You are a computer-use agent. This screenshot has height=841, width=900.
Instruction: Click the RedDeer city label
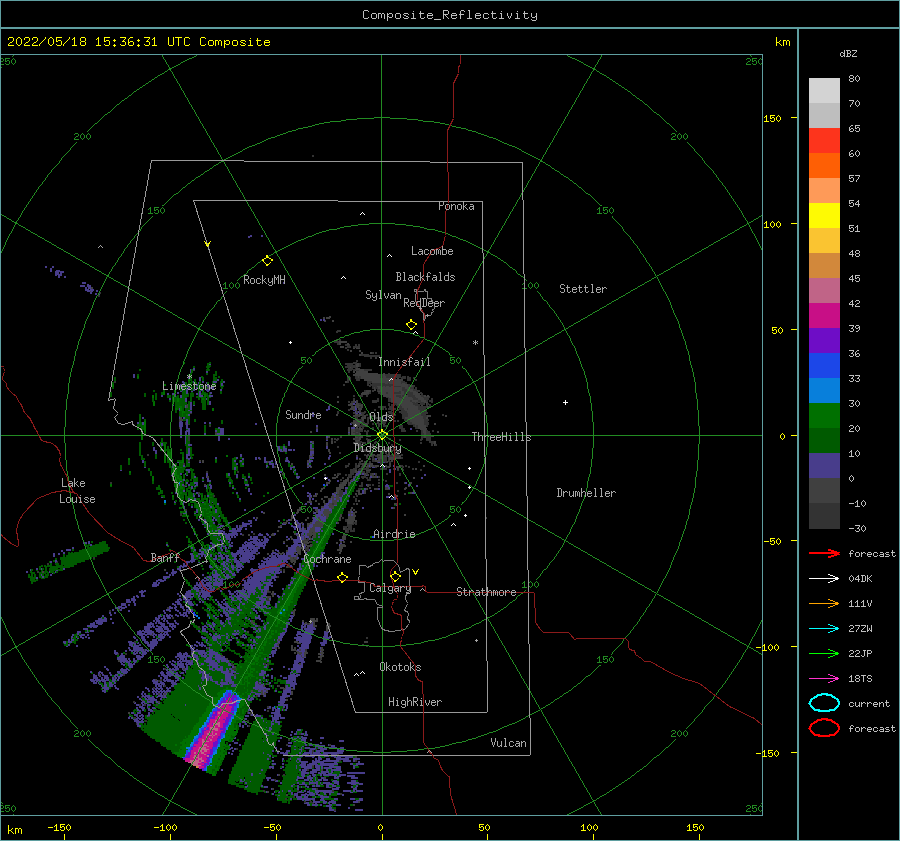(424, 303)
